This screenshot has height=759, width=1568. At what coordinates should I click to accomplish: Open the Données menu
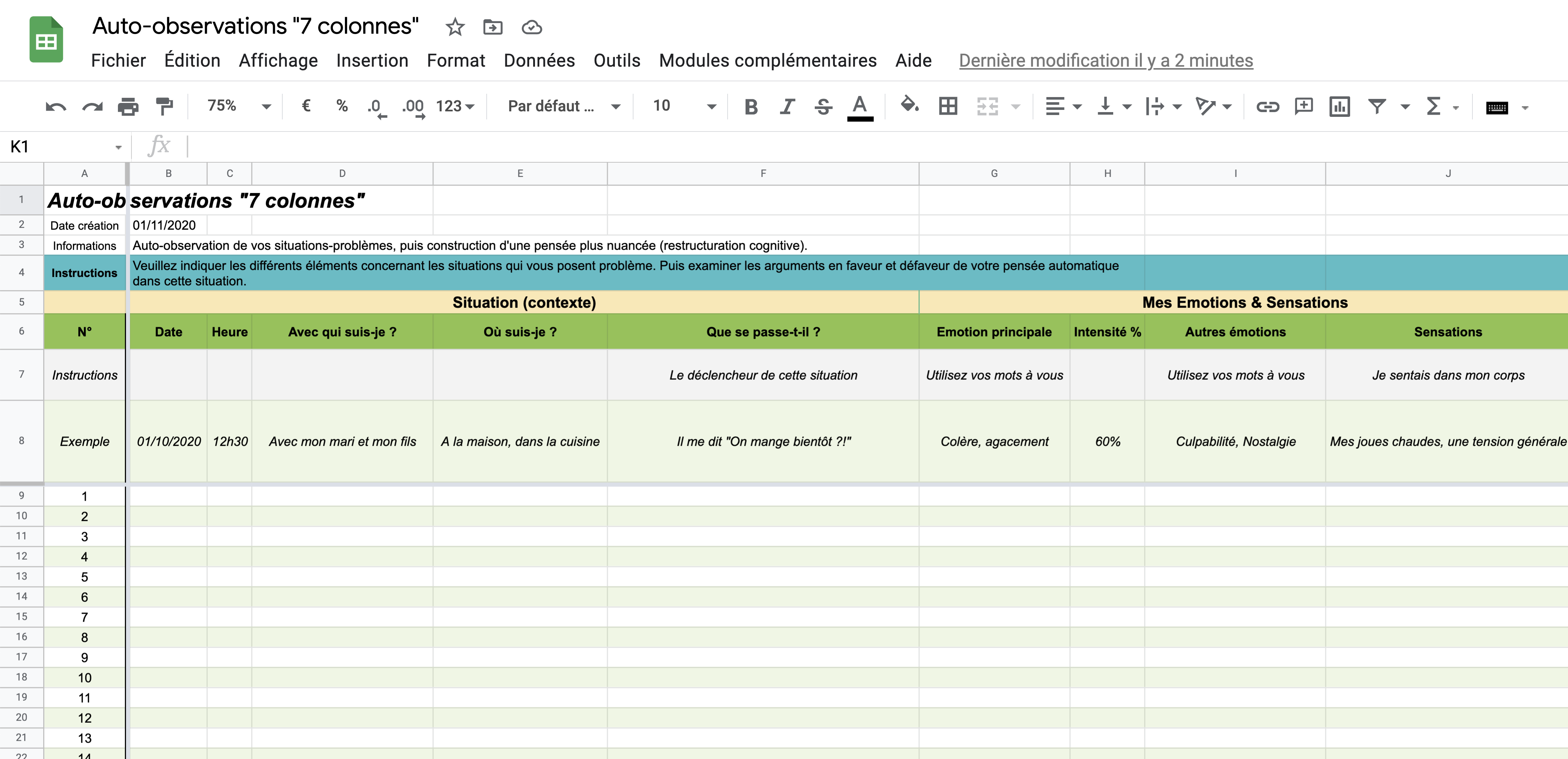[x=539, y=60]
